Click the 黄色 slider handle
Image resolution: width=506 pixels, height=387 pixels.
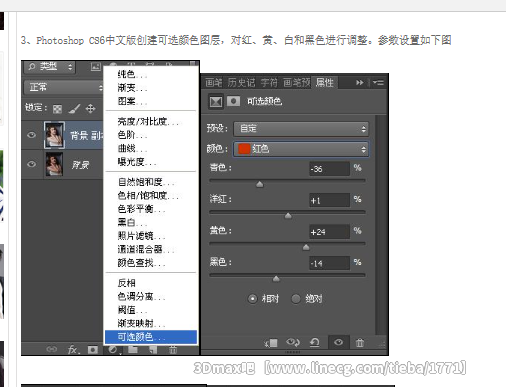(x=306, y=247)
